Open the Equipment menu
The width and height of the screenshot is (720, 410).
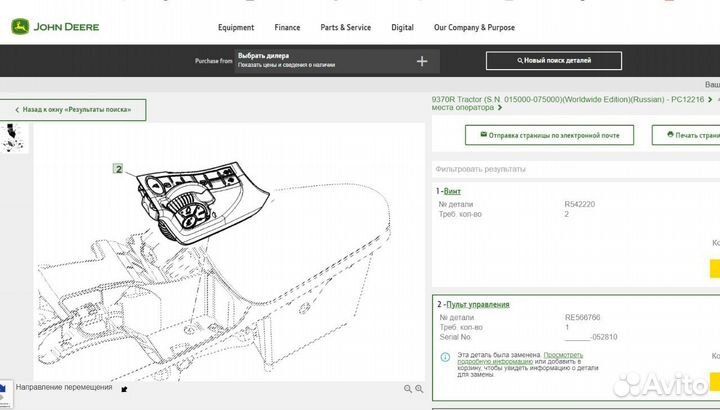pyautogui.click(x=236, y=28)
